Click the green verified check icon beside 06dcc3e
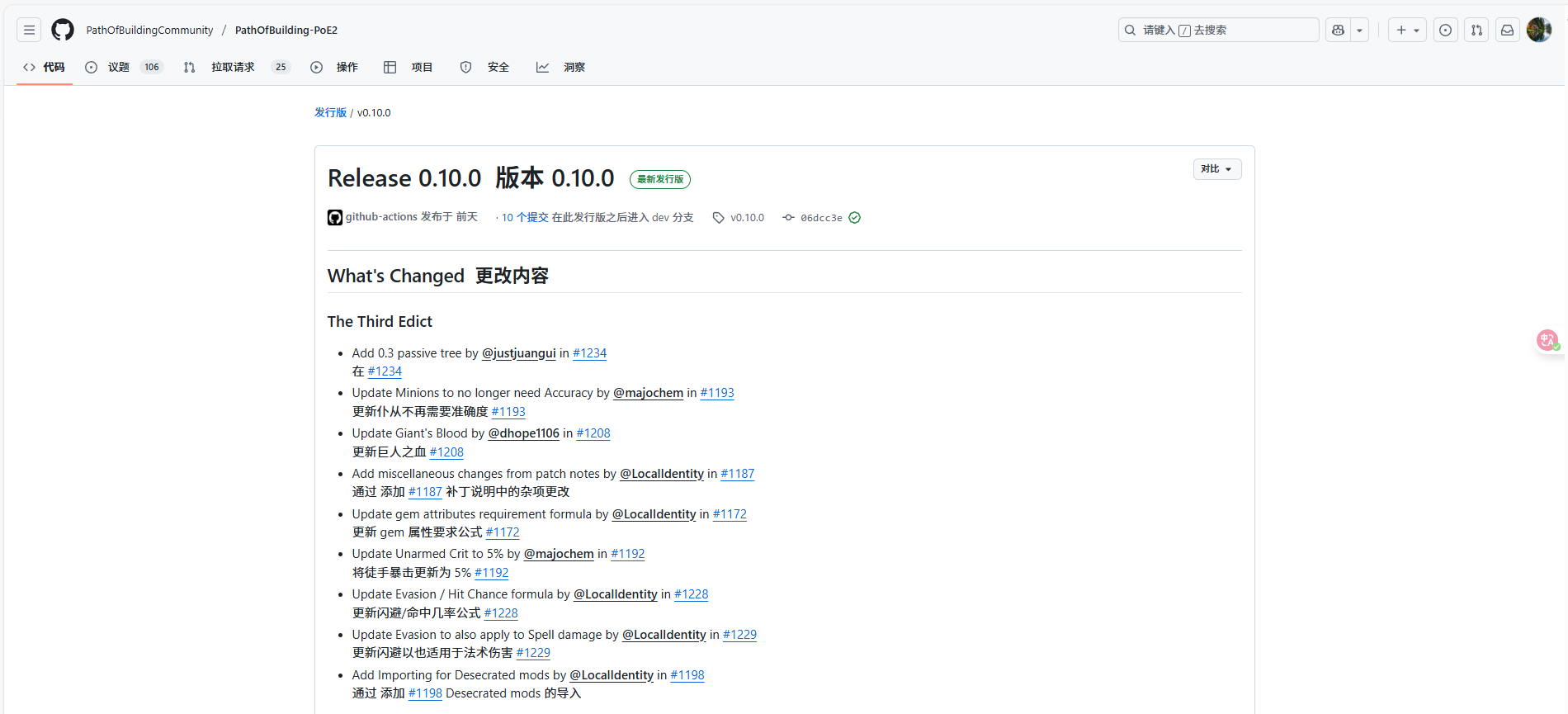The width and height of the screenshot is (1568, 714). click(x=855, y=218)
